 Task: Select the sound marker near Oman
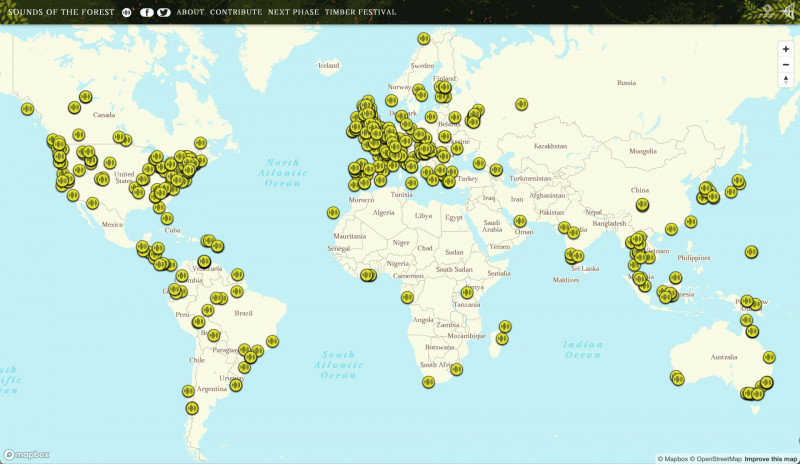(520, 221)
